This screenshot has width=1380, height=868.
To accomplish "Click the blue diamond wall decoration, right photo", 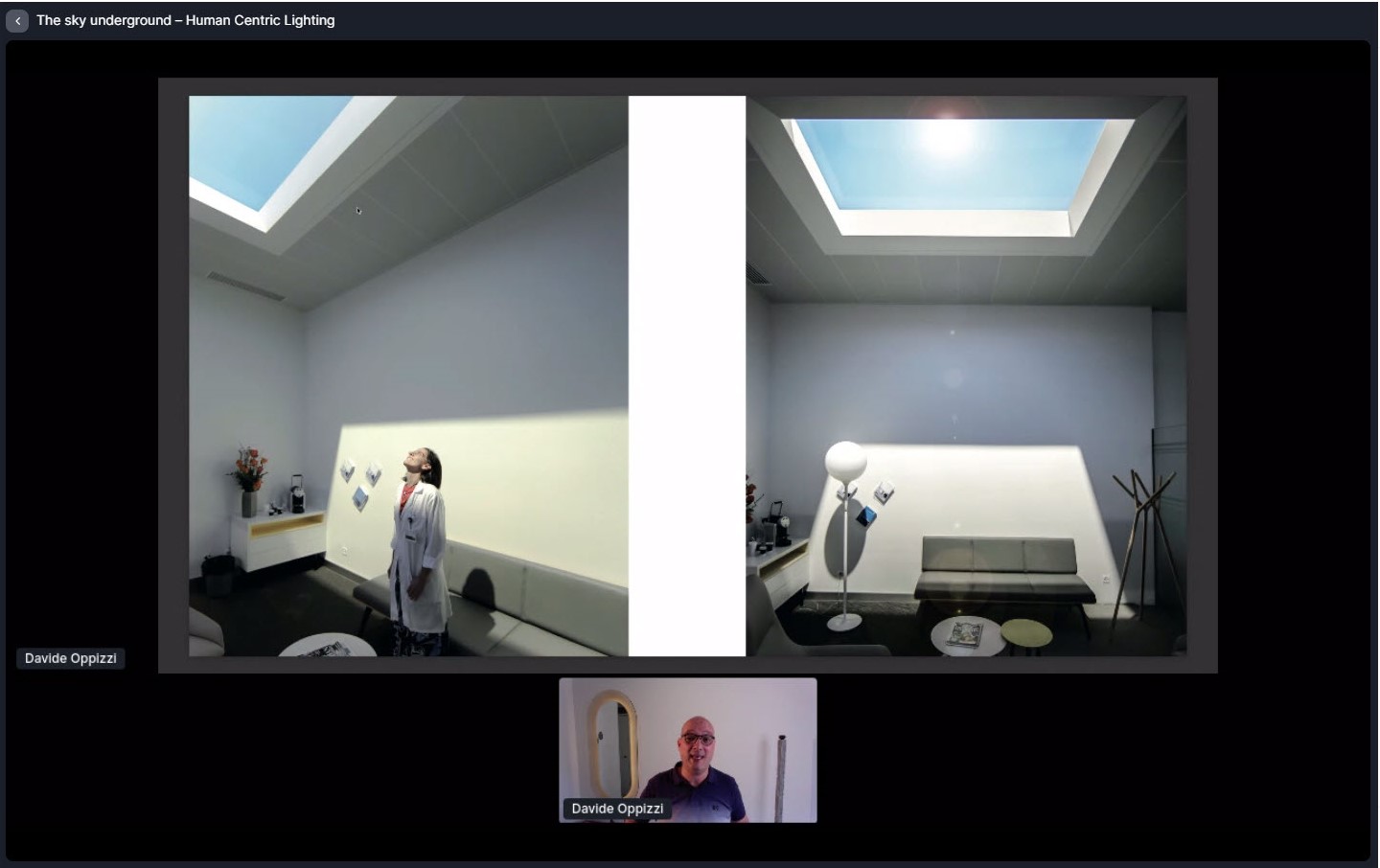I will click(x=865, y=516).
